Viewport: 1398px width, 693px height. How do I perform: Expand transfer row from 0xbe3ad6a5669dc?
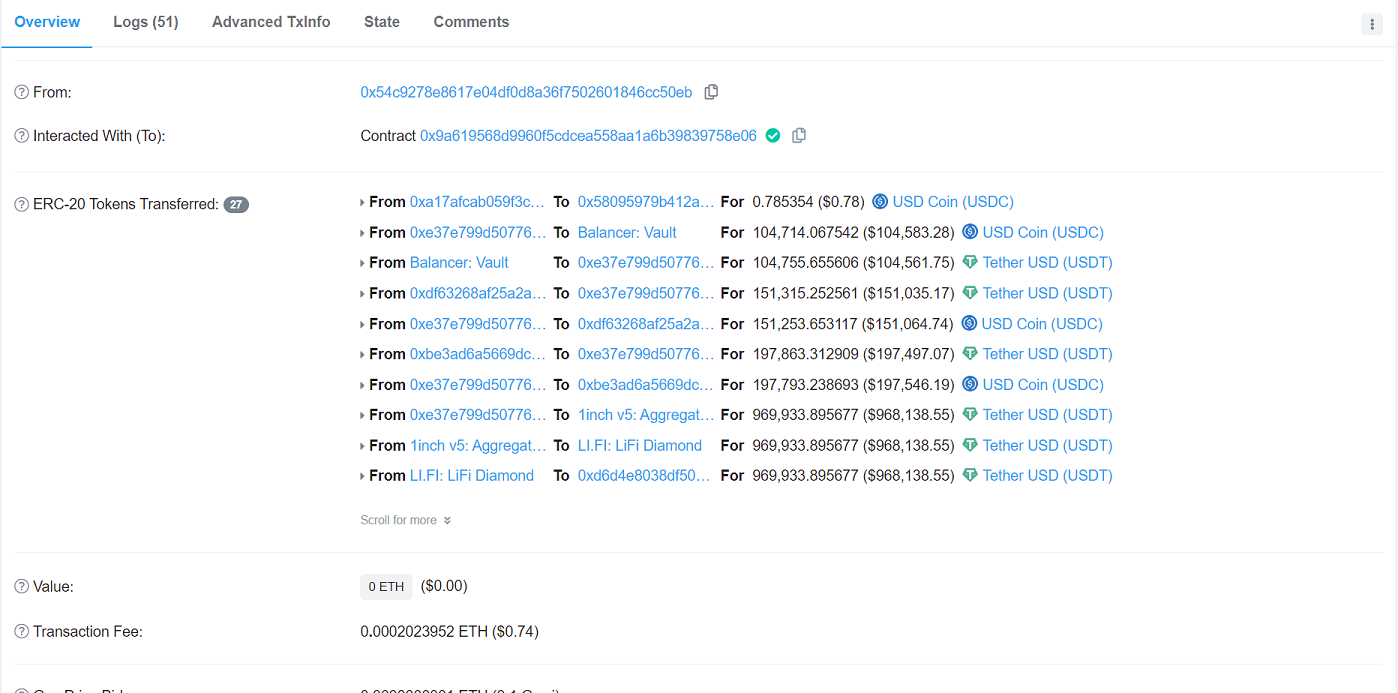click(x=363, y=355)
